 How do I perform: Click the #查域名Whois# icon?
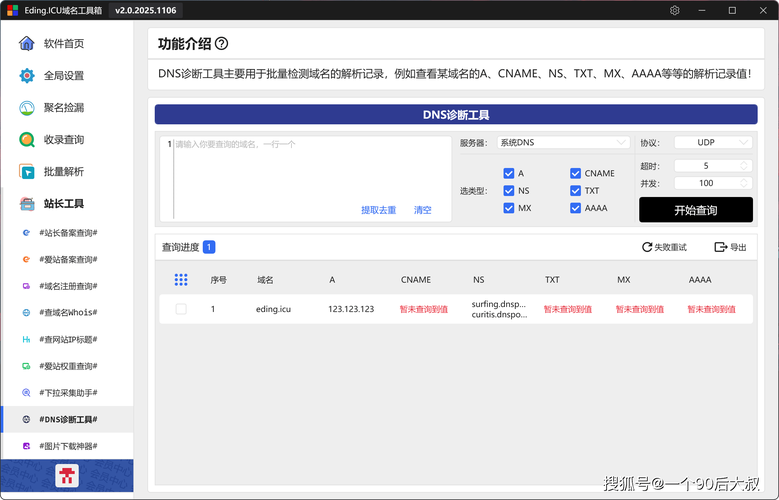(x=26, y=313)
